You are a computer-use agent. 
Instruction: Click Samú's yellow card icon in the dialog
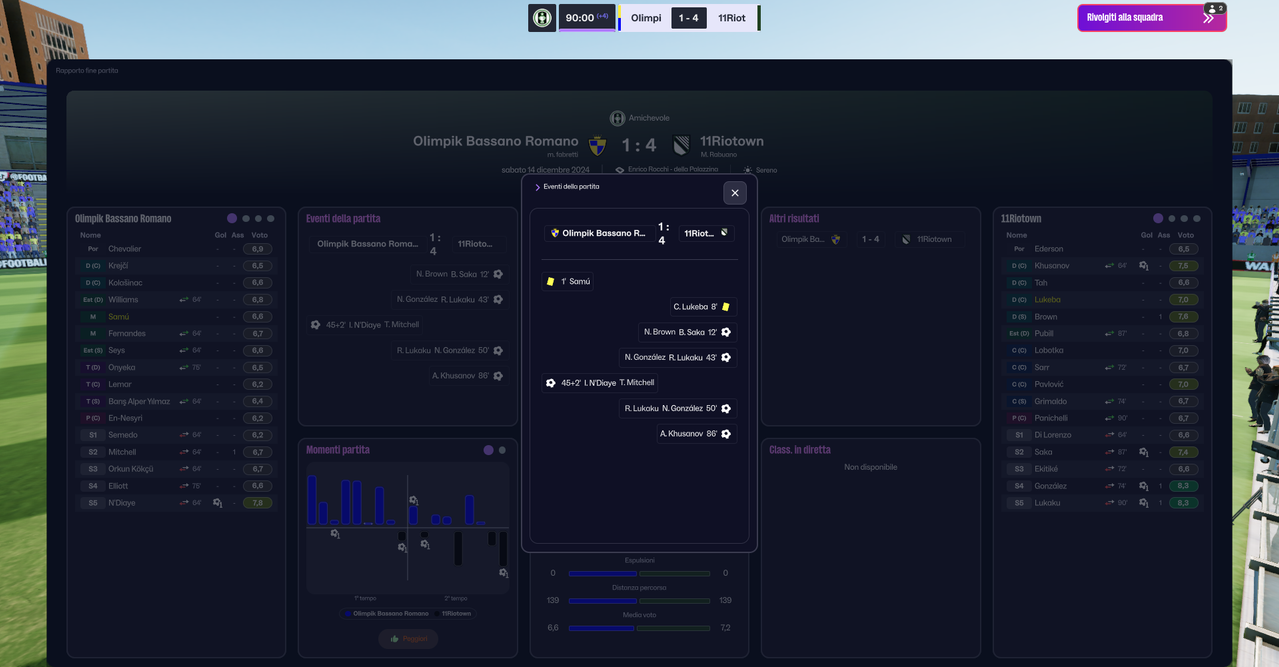(550, 282)
